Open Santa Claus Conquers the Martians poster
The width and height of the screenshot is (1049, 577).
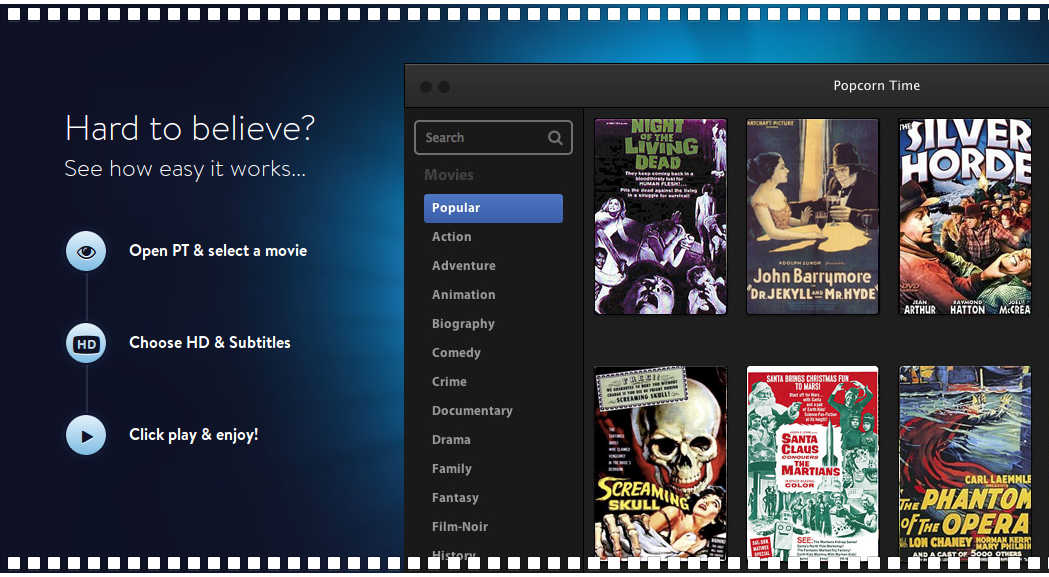pos(812,461)
